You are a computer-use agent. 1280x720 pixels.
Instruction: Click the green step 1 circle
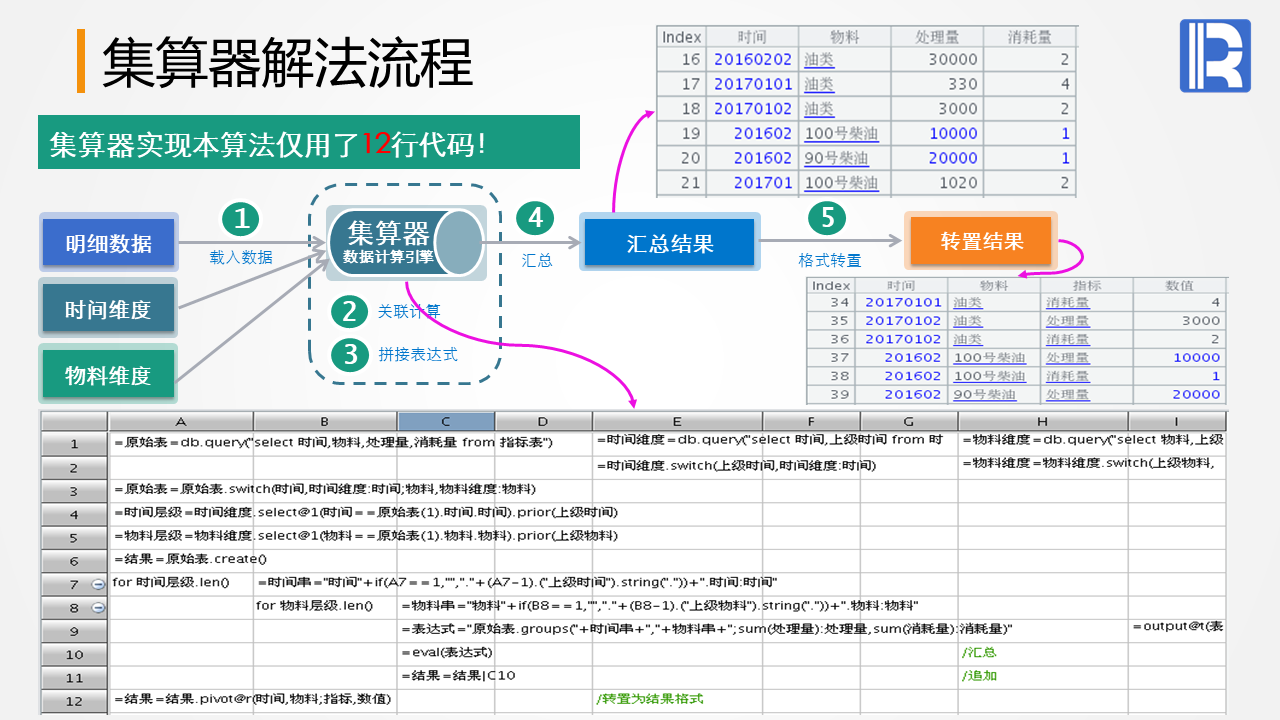click(x=240, y=219)
